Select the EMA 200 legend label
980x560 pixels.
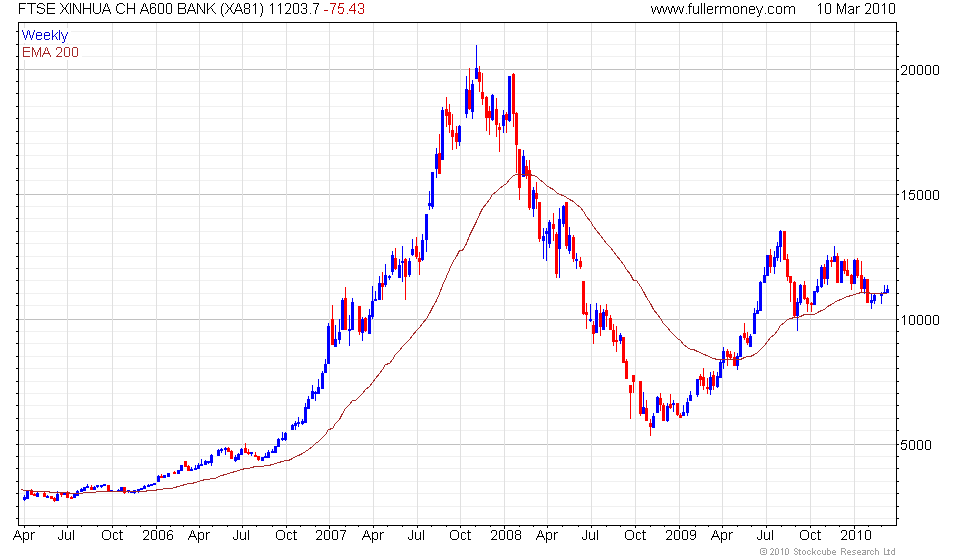click(x=50, y=52)
